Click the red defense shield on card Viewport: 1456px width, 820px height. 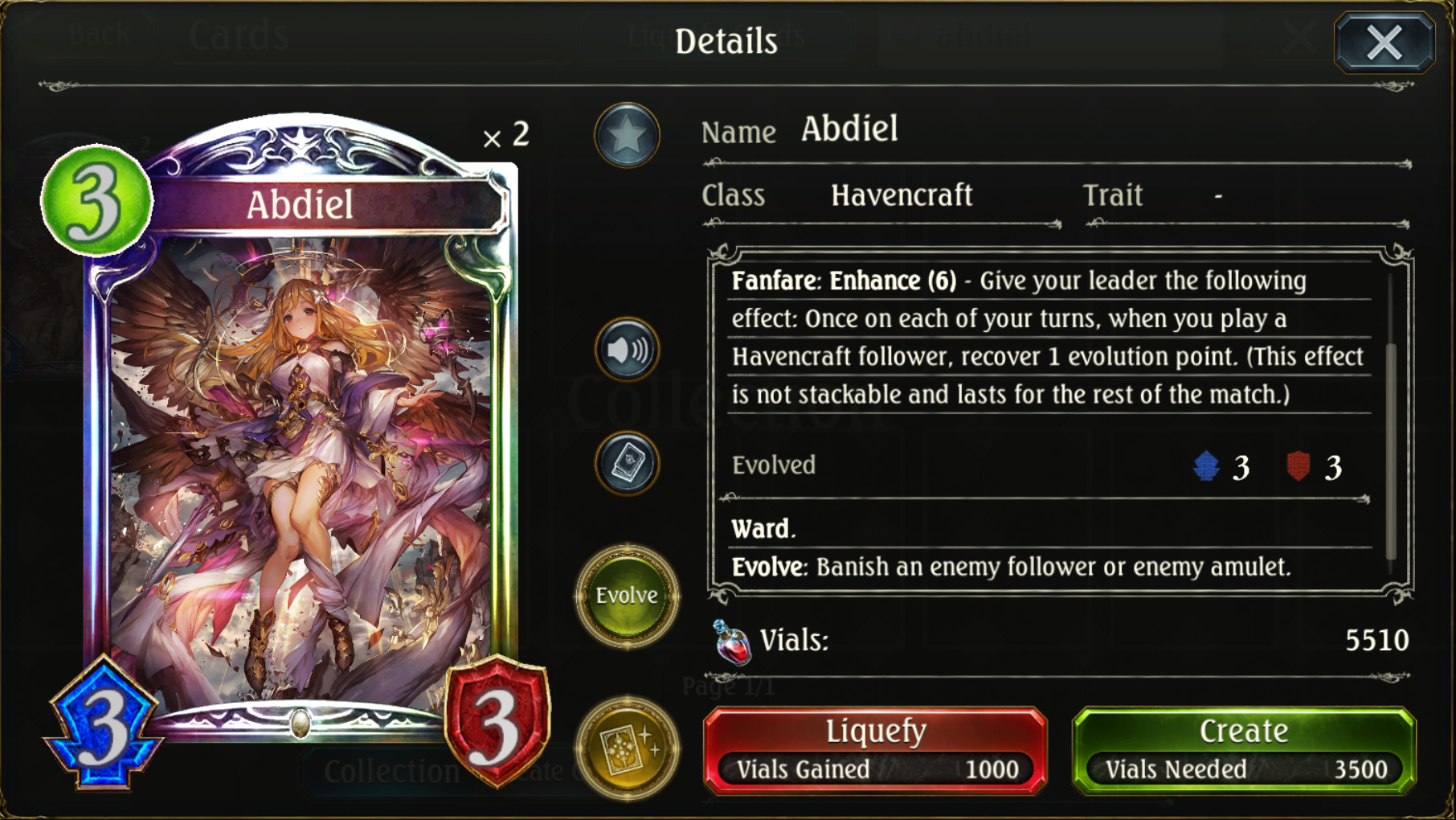point(497,722)
